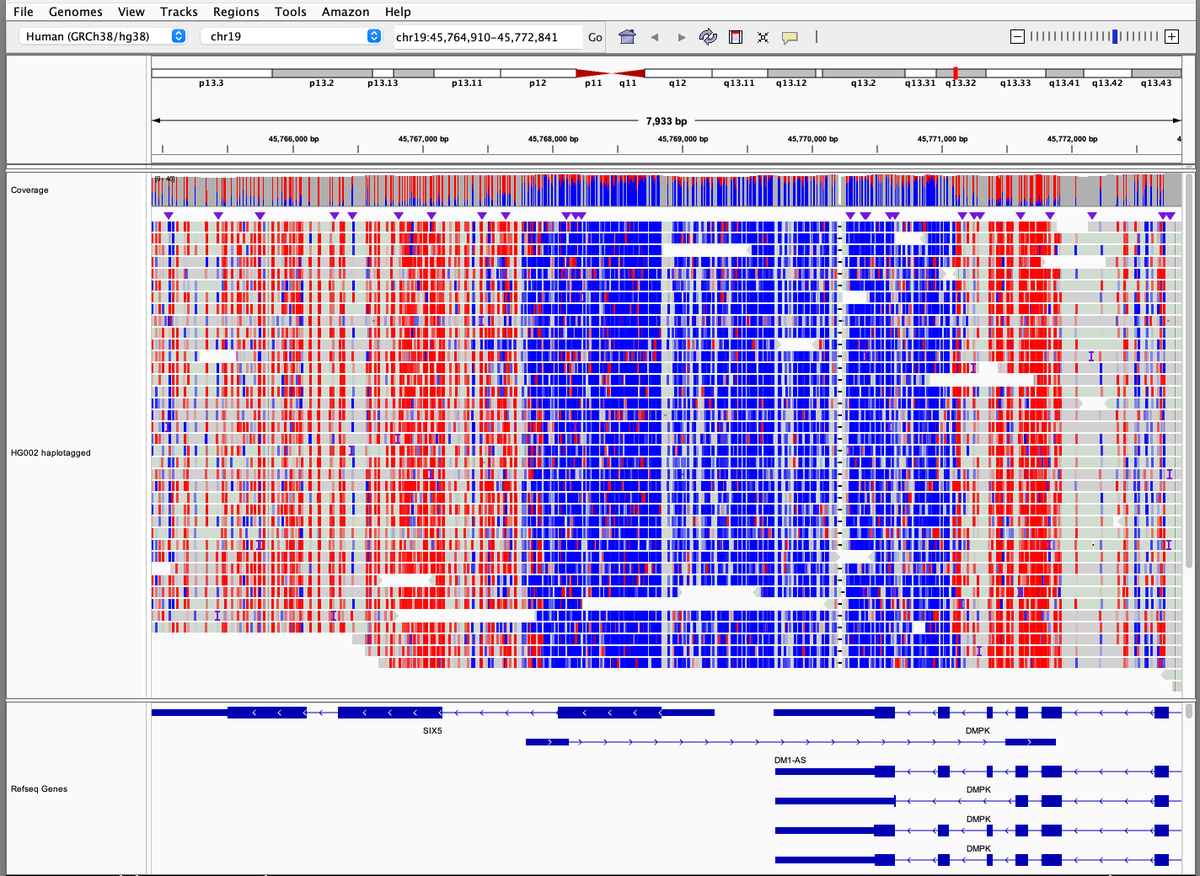
Task: Zoom in with the plus icon
Action: [1171, 37]
